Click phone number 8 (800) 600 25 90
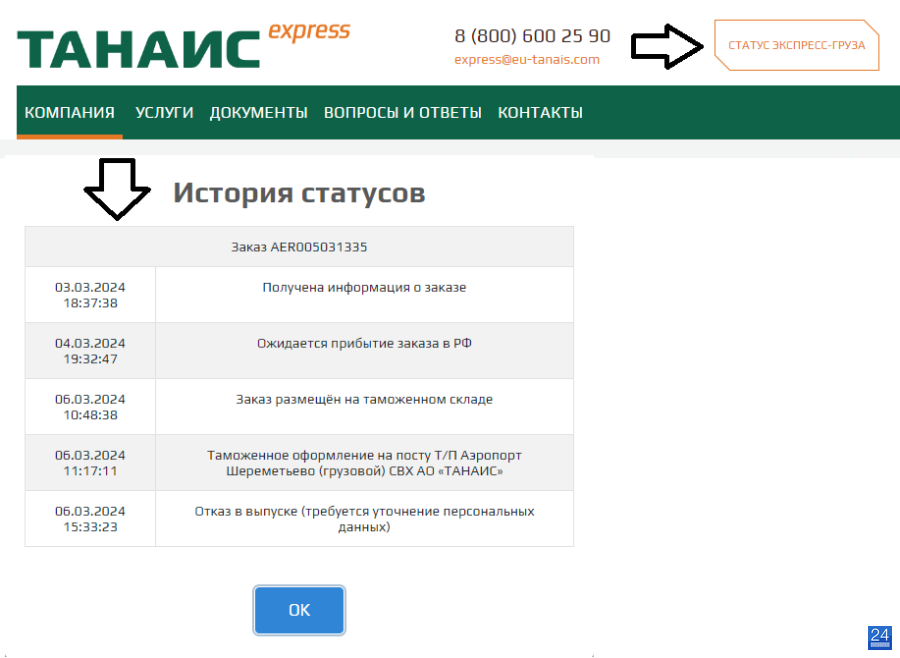 [x=532, y=36]
